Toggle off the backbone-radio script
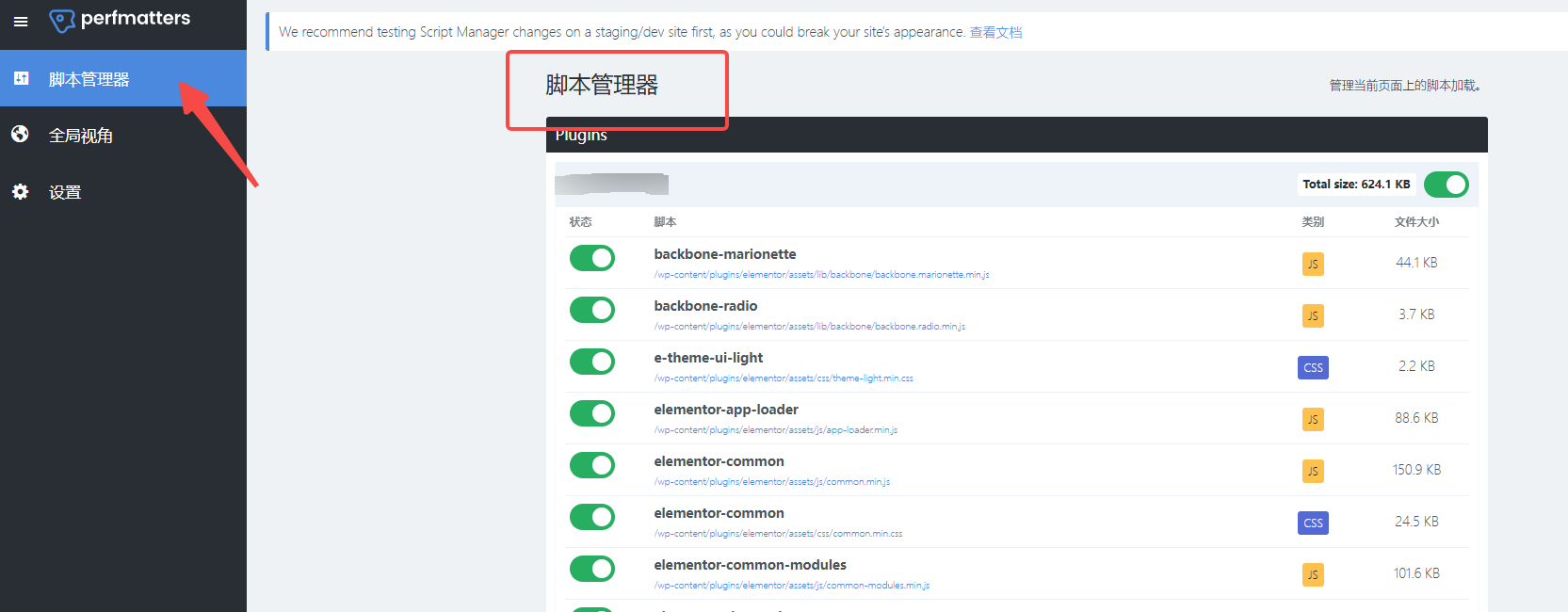Viewport: 1568px width, 612px height. [x=591, y=310]
